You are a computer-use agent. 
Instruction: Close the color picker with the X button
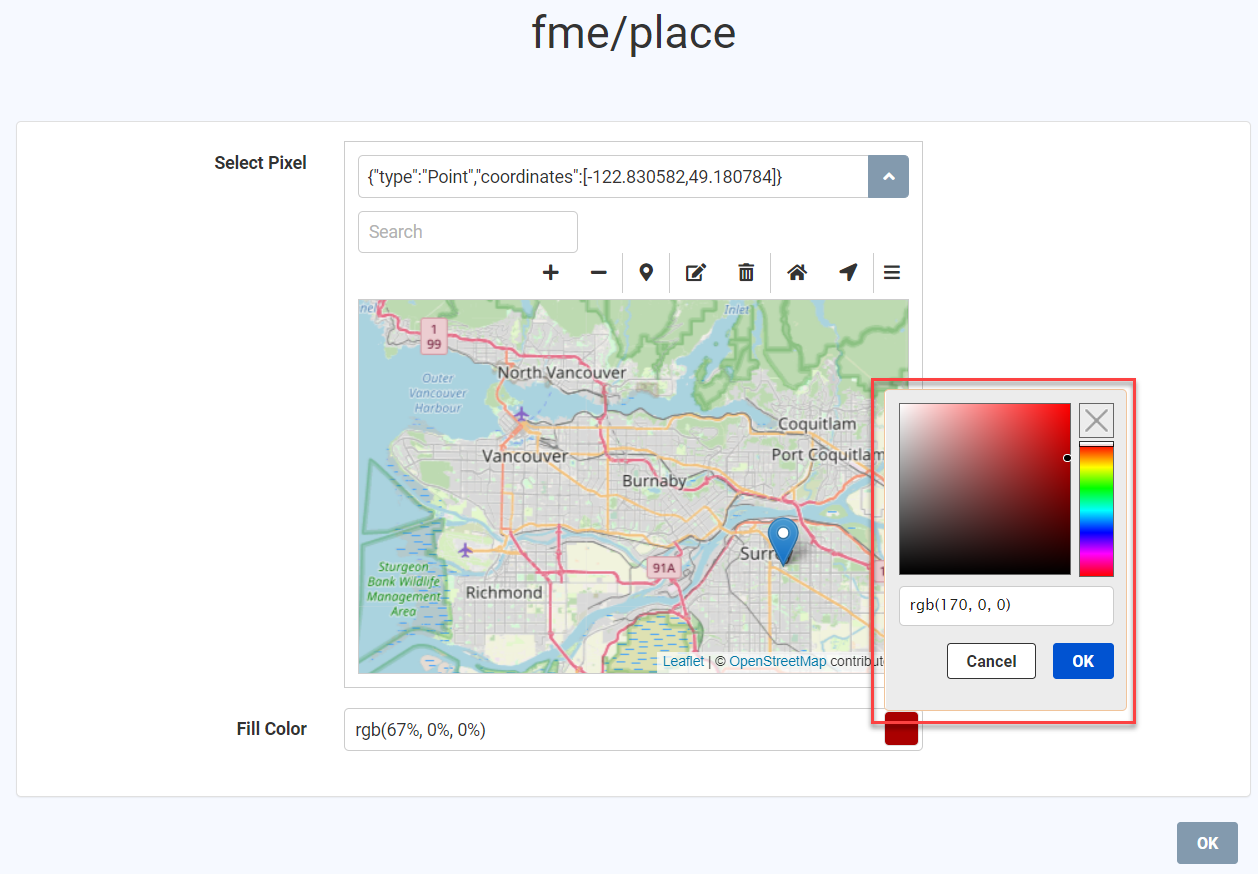tap(1095, 420)
